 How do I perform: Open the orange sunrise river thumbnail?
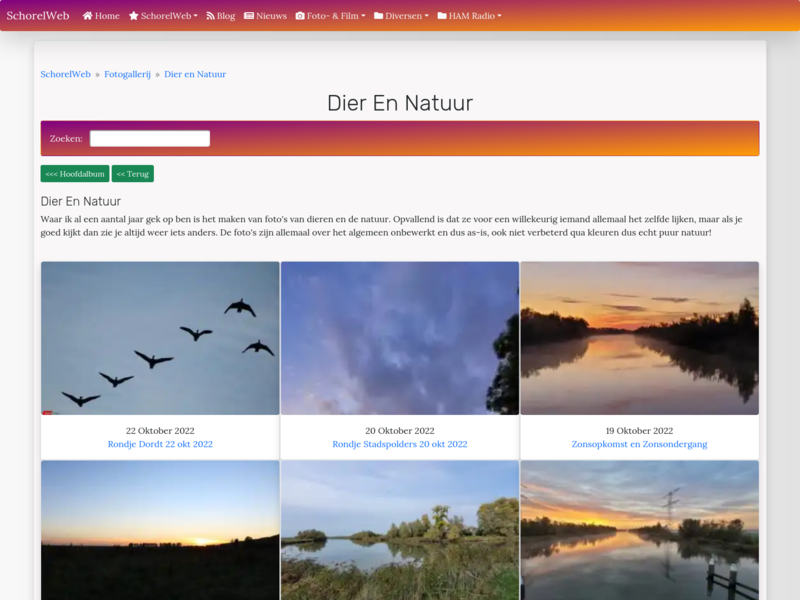(640, 338)
